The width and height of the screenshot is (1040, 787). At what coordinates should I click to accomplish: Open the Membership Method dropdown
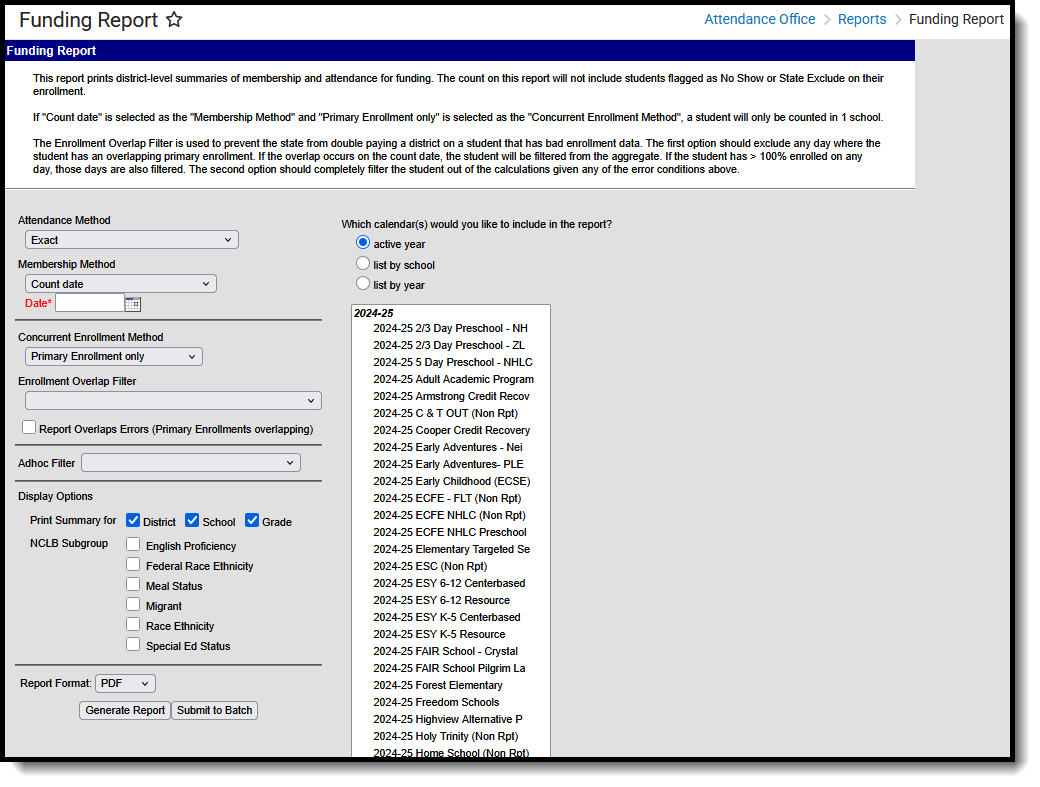121,284
